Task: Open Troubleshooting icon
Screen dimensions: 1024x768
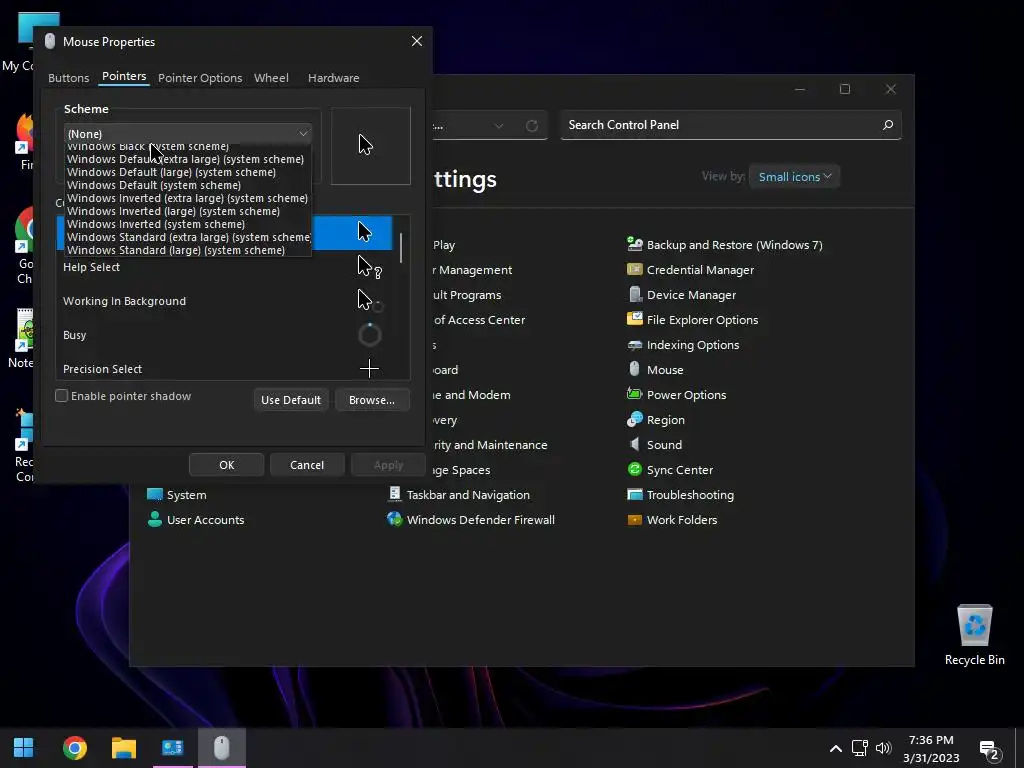Action: coord(634,494)
